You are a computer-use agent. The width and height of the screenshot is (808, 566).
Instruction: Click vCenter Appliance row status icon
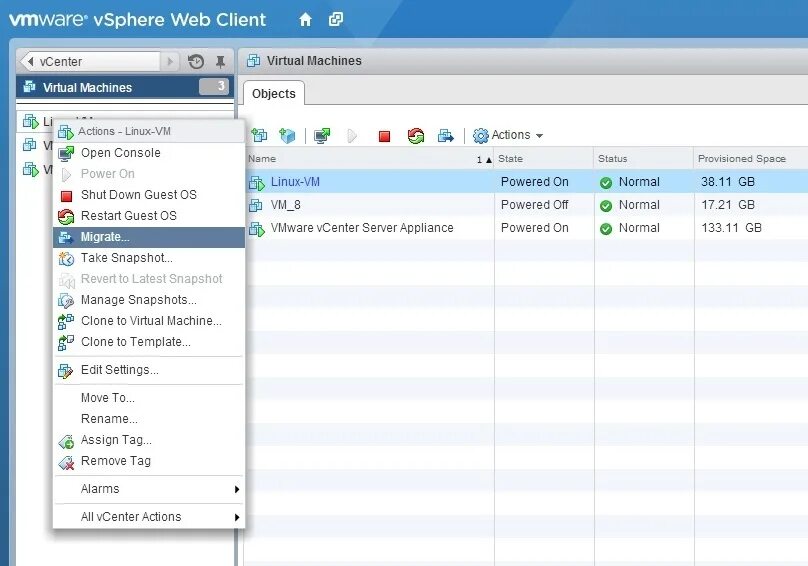tap(606, 228)
